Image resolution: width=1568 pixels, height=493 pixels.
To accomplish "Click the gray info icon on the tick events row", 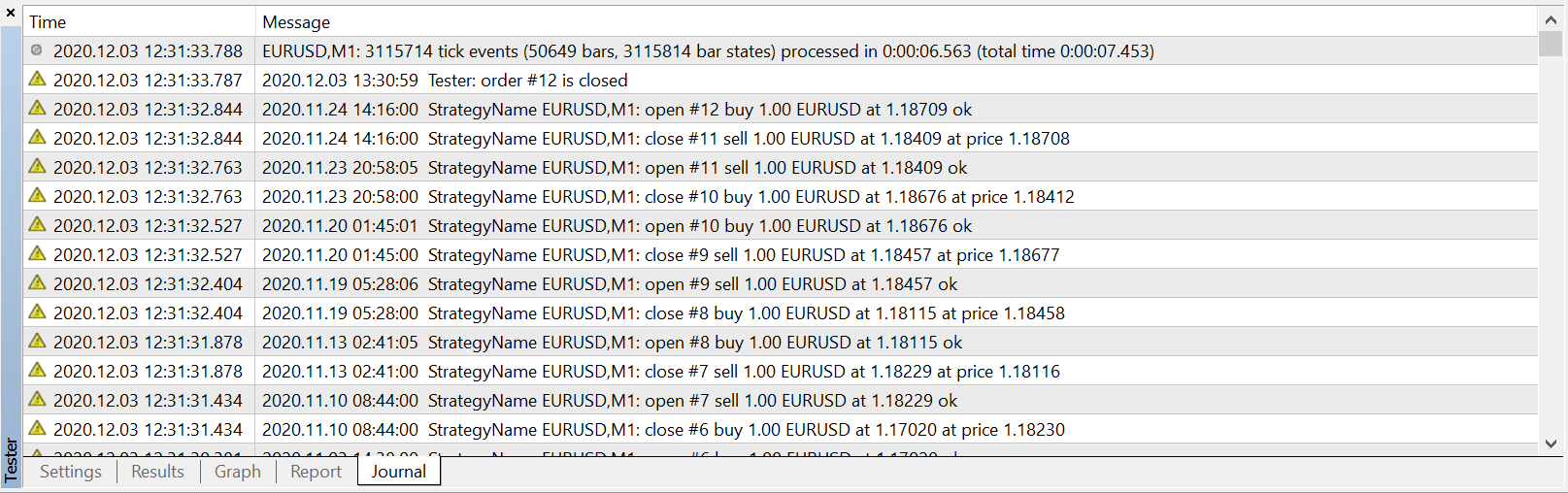I will point(37,50).
